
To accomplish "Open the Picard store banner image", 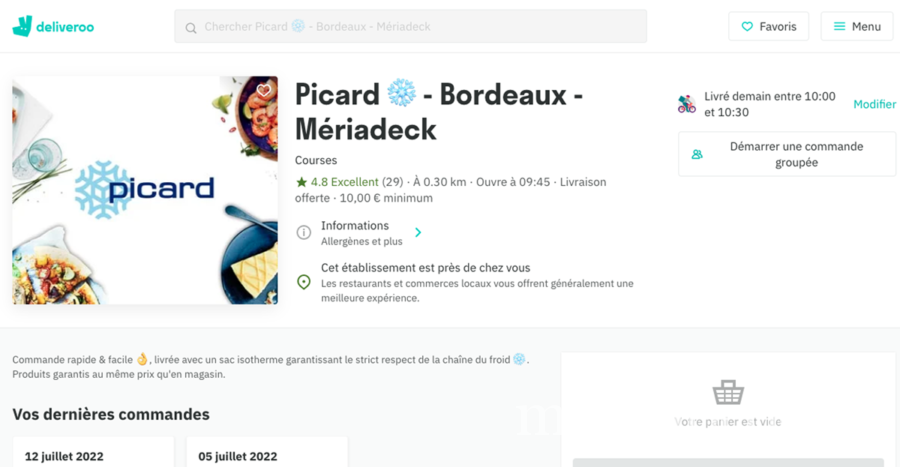I will pos(145,190).
